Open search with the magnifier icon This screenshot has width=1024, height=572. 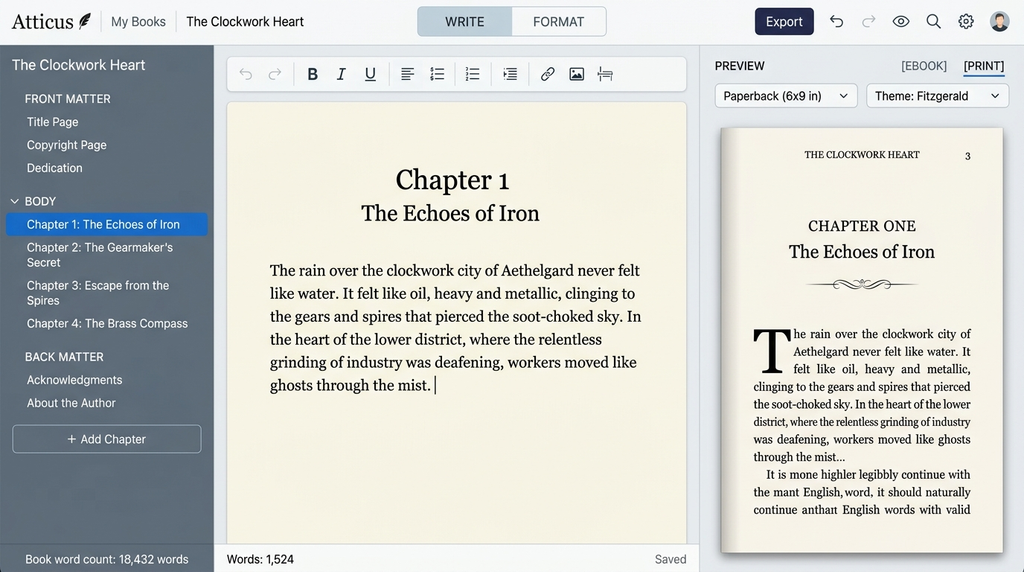(934, 22)
